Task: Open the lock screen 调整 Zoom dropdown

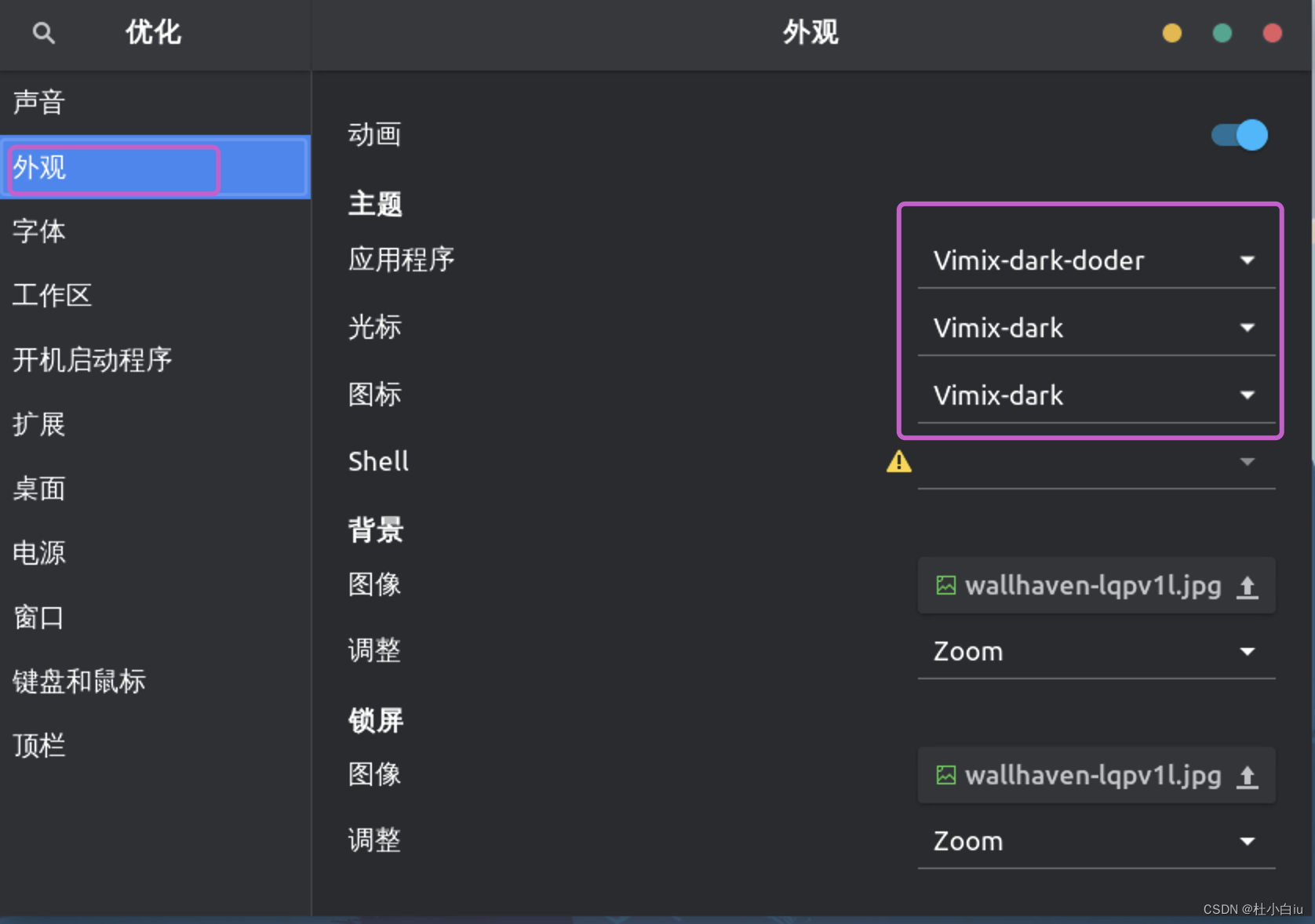Action: point(1097,842)
